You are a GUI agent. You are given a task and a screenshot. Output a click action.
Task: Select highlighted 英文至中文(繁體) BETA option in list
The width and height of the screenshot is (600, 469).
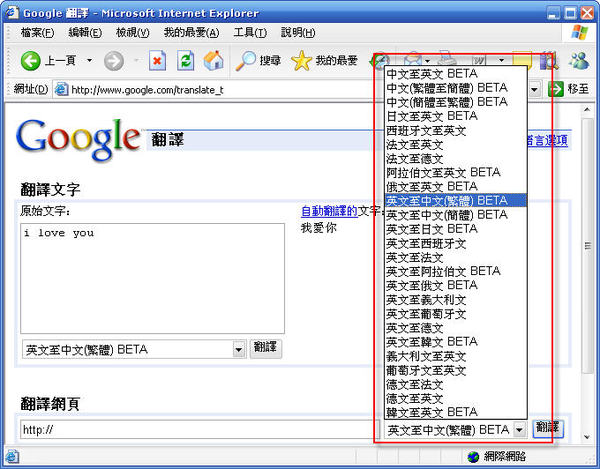[456, 200]
